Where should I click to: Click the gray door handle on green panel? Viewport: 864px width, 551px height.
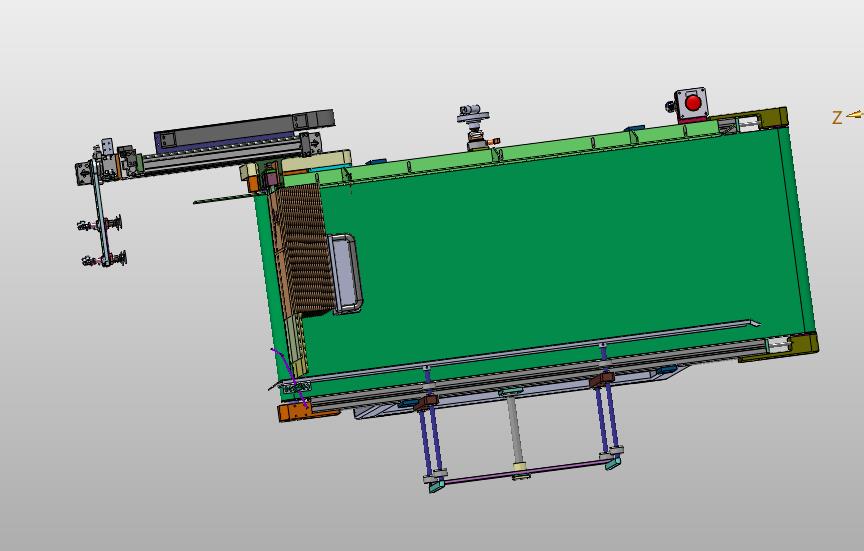(345, 274)
